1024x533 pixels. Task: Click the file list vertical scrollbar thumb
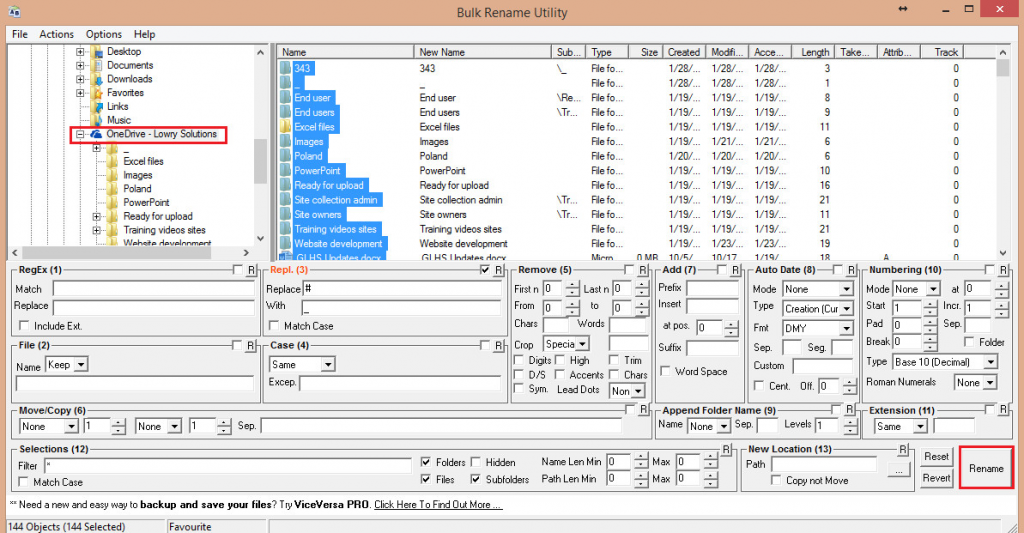point(1002,68)
